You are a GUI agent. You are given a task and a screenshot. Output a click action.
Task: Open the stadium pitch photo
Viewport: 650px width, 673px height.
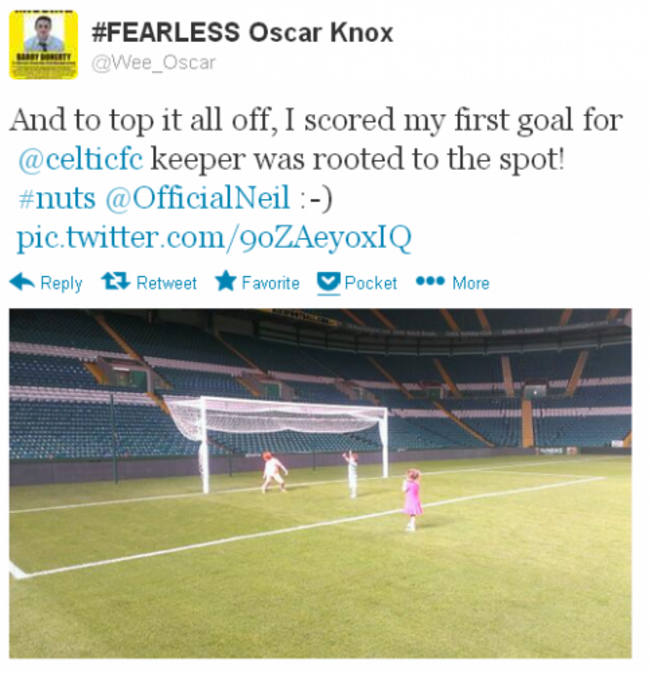(x=320, y=483)
